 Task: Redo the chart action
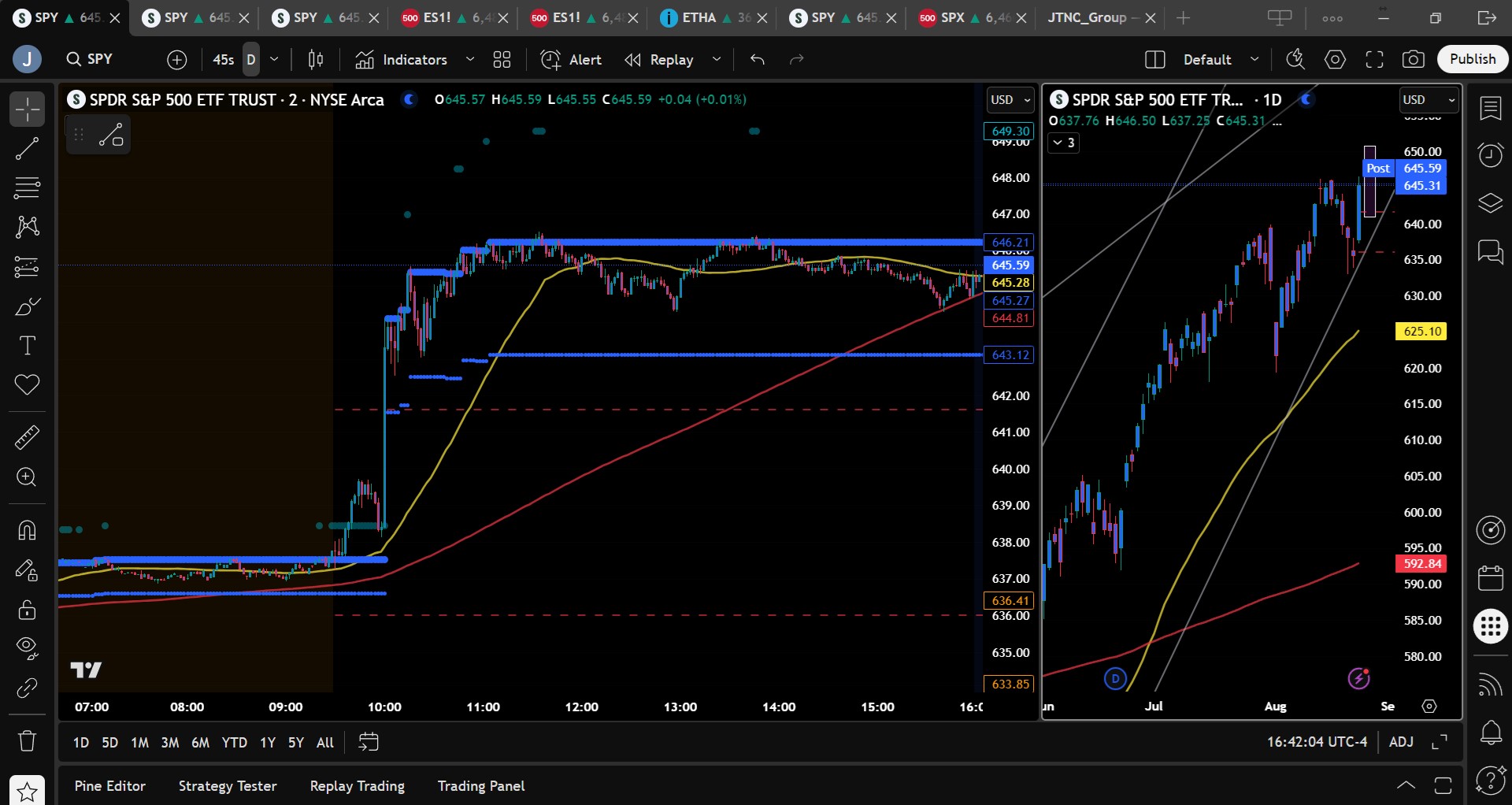click(x=797, y=59)
